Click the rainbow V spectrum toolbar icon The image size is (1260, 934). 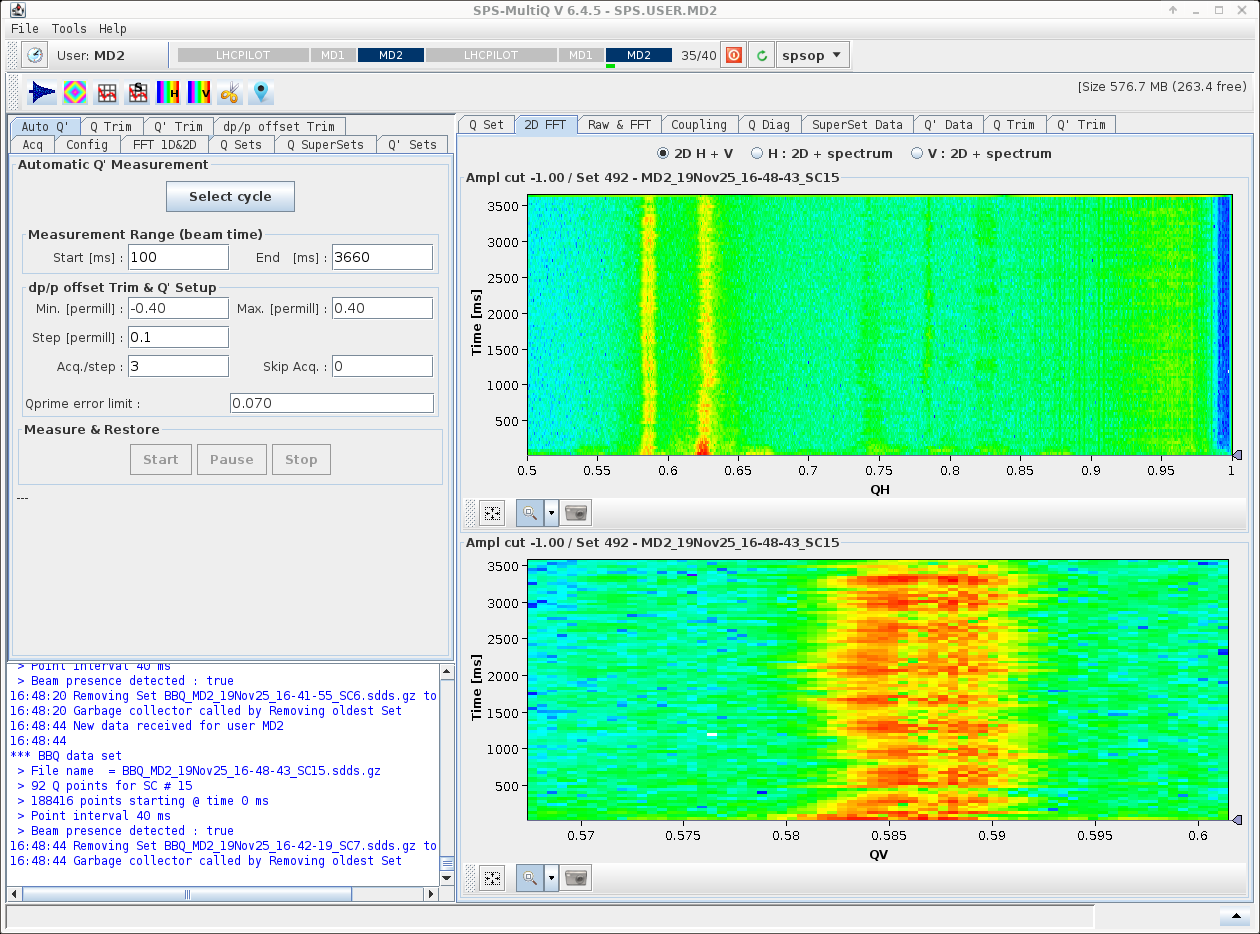(199, 92)
